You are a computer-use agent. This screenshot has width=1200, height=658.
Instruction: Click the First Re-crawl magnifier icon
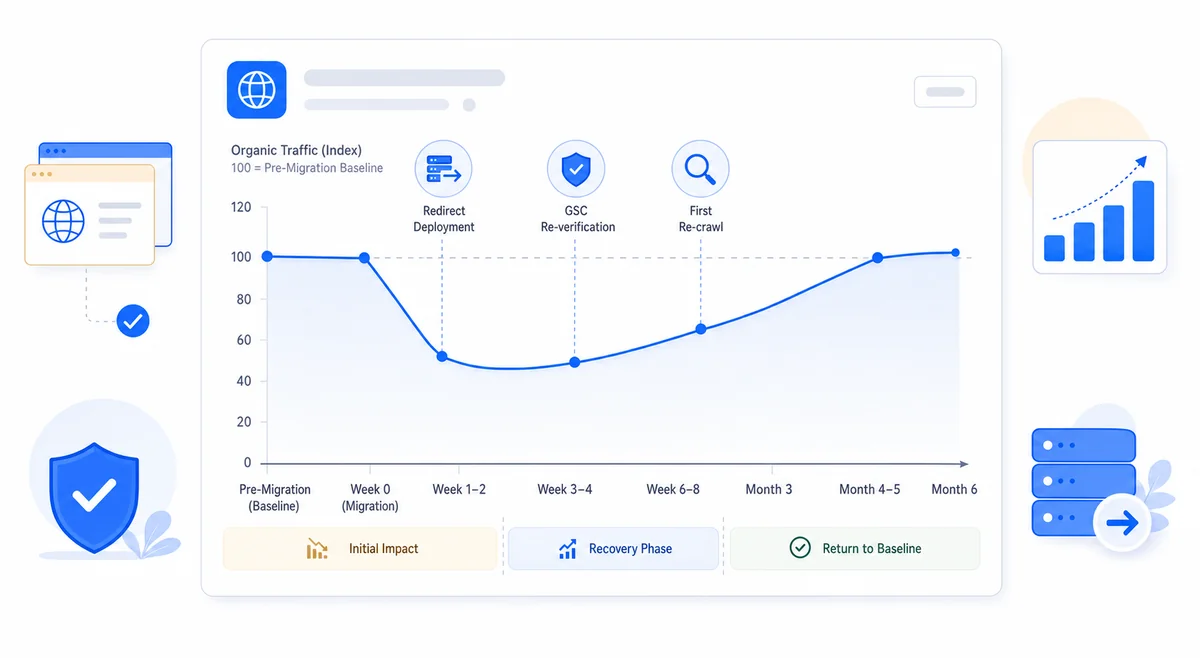(x=700, y=168)
